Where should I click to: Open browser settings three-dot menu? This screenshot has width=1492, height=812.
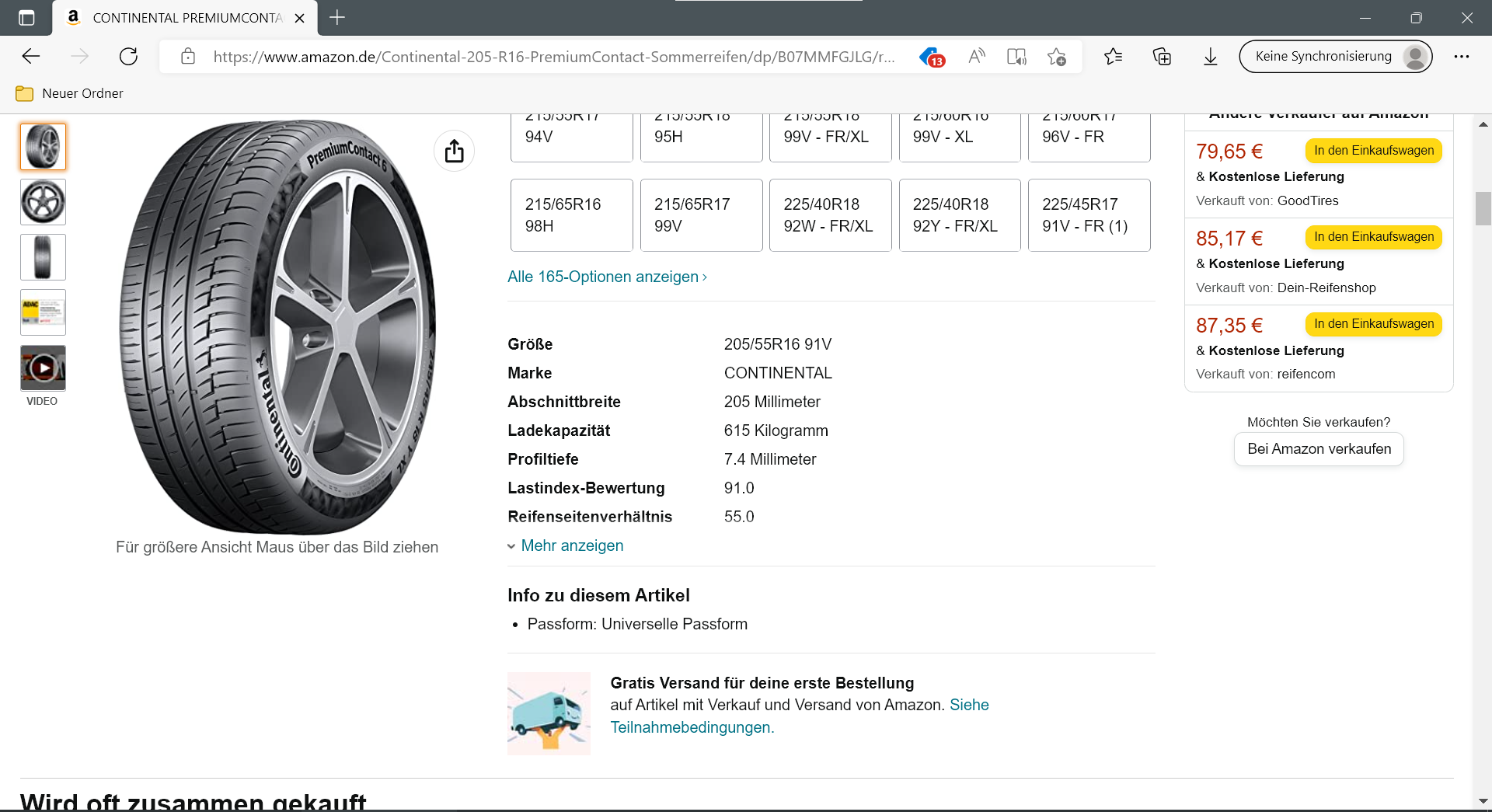tap(1461, 57)
